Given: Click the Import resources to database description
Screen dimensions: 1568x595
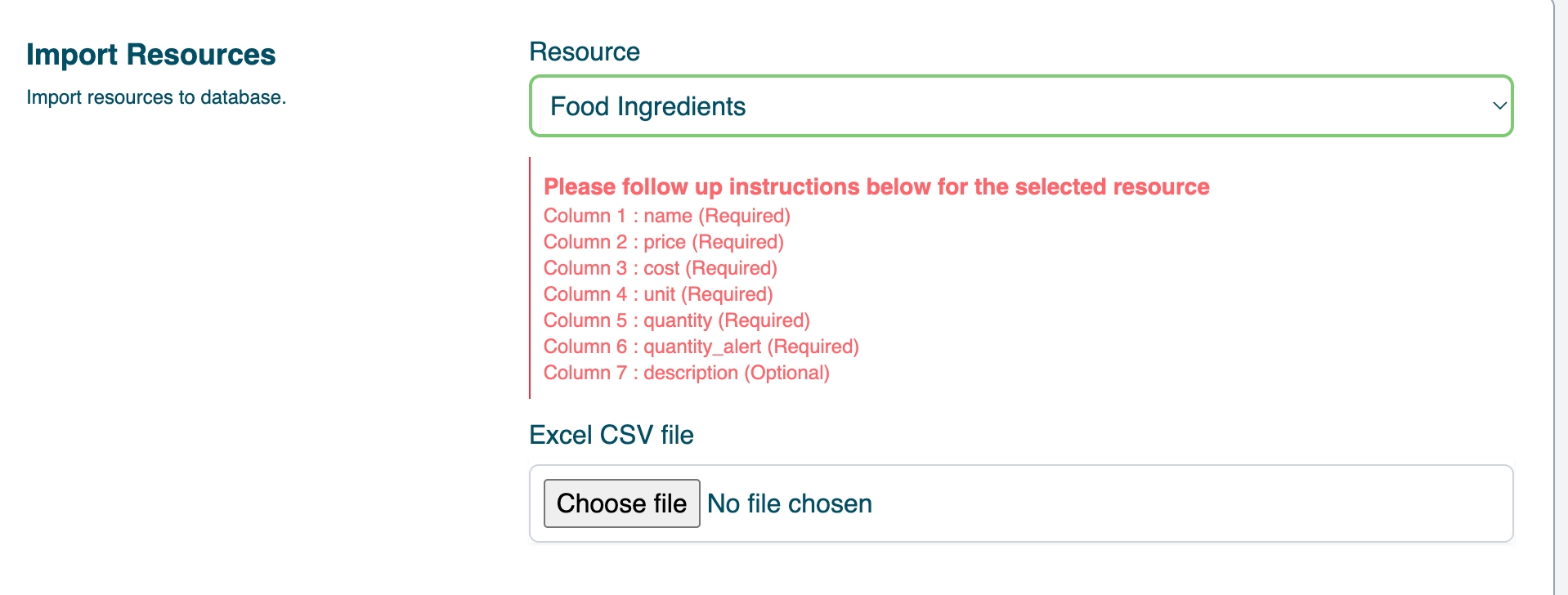Looking at the screenshot, I should [156, 97].
